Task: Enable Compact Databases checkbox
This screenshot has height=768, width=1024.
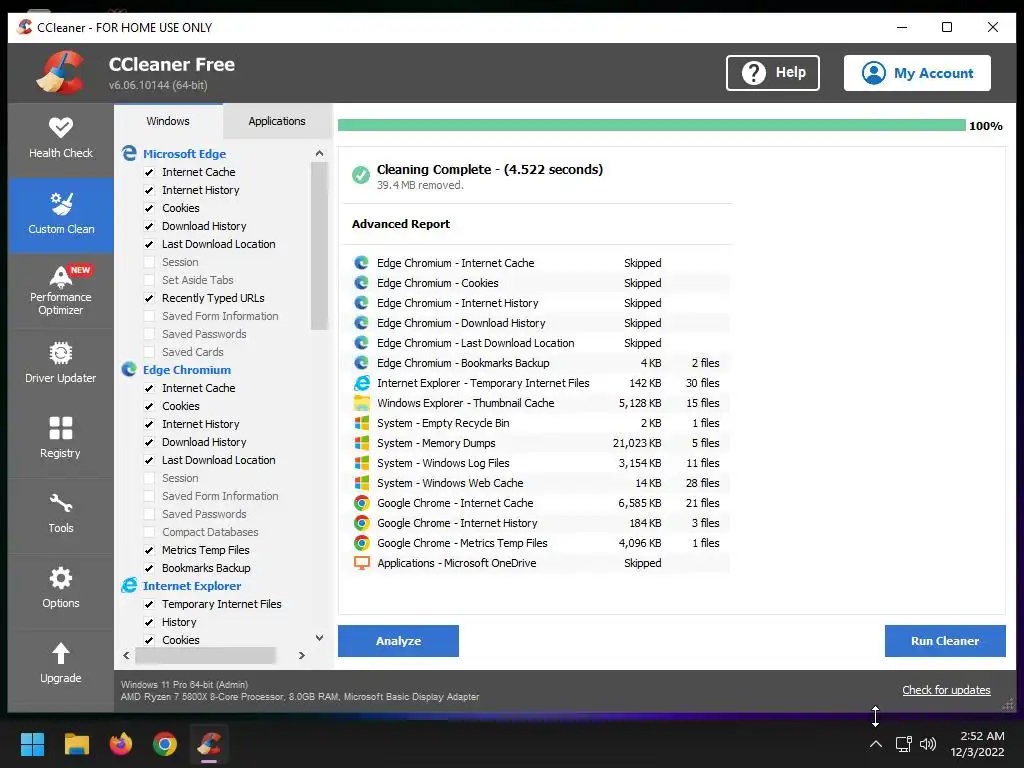Action: point(149,532)
